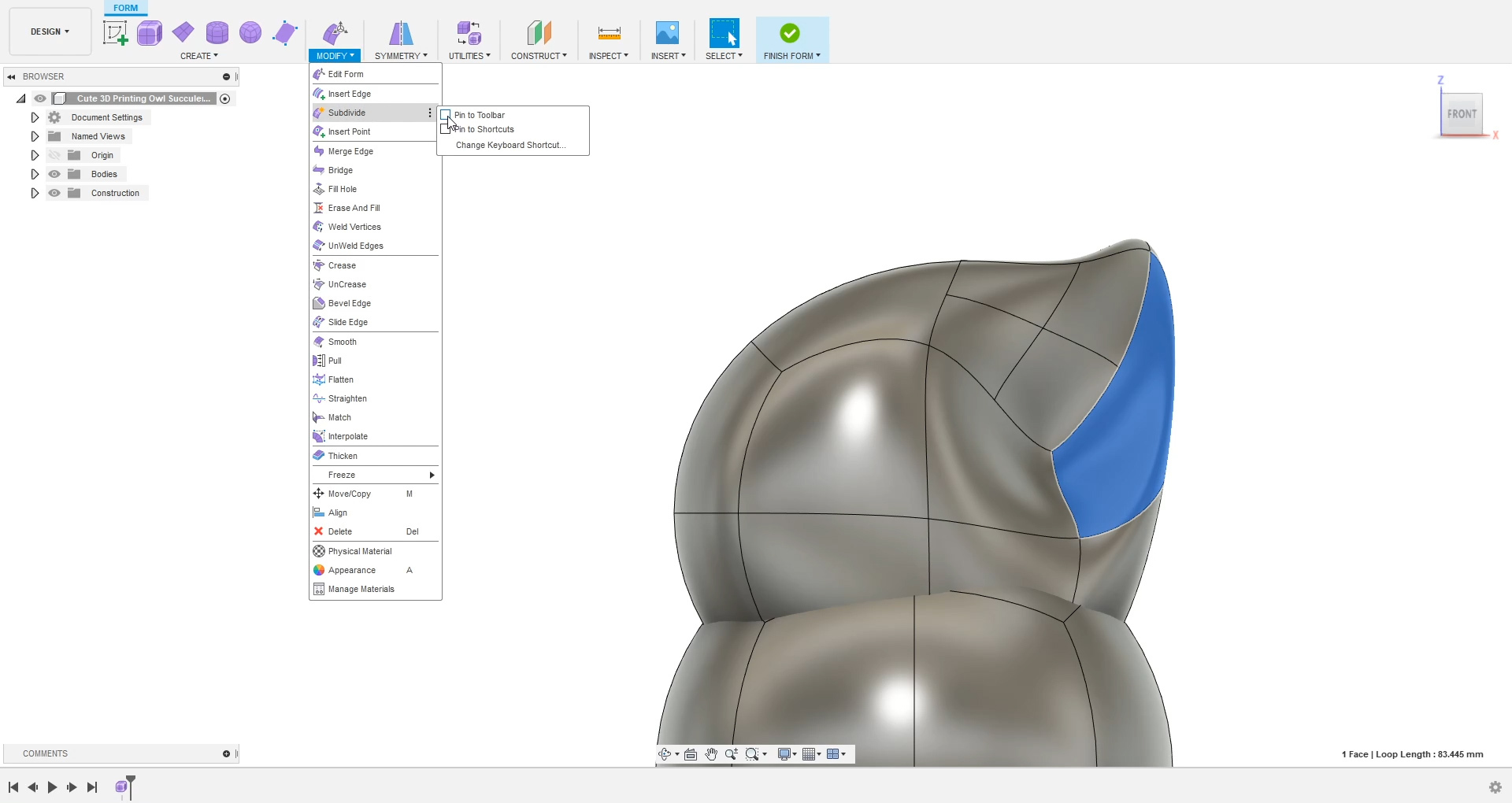Screen dimensions: 1512x803
Task: Open Display Settings in navigation bar
Action: 784,754
